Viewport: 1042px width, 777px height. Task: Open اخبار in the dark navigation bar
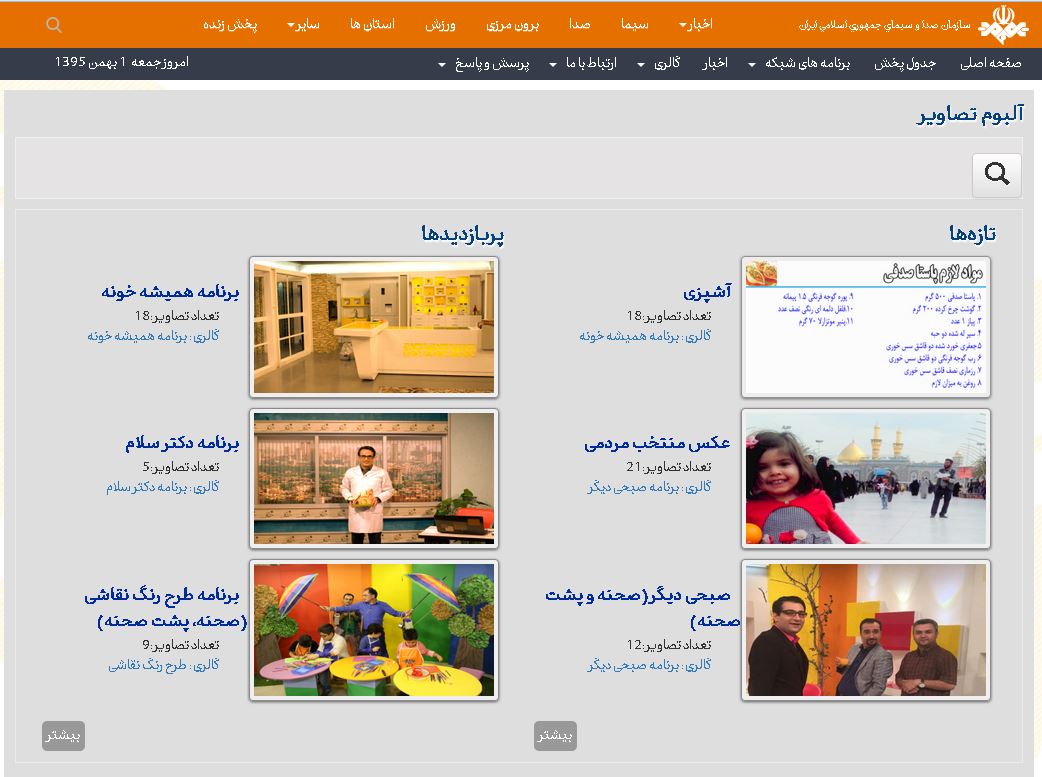click(x=715, y=63)
